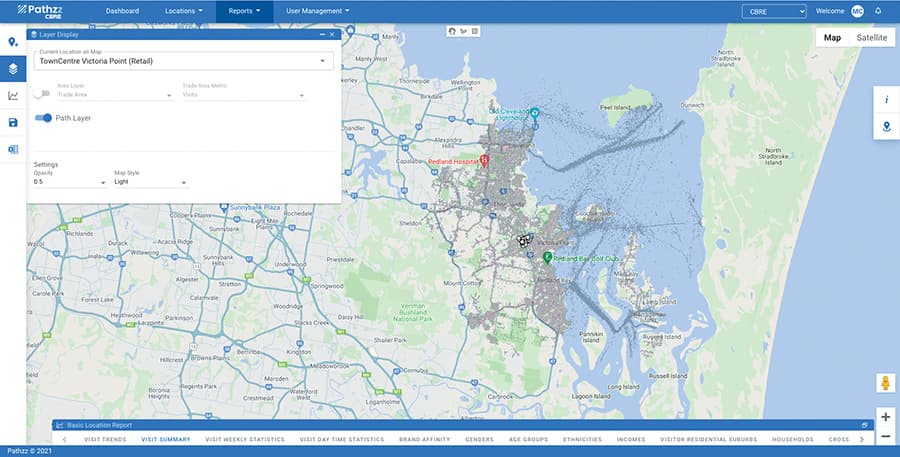The image size is (900, 457).
Task: Click the Pathzz CBRE logo
Action: 40,11
